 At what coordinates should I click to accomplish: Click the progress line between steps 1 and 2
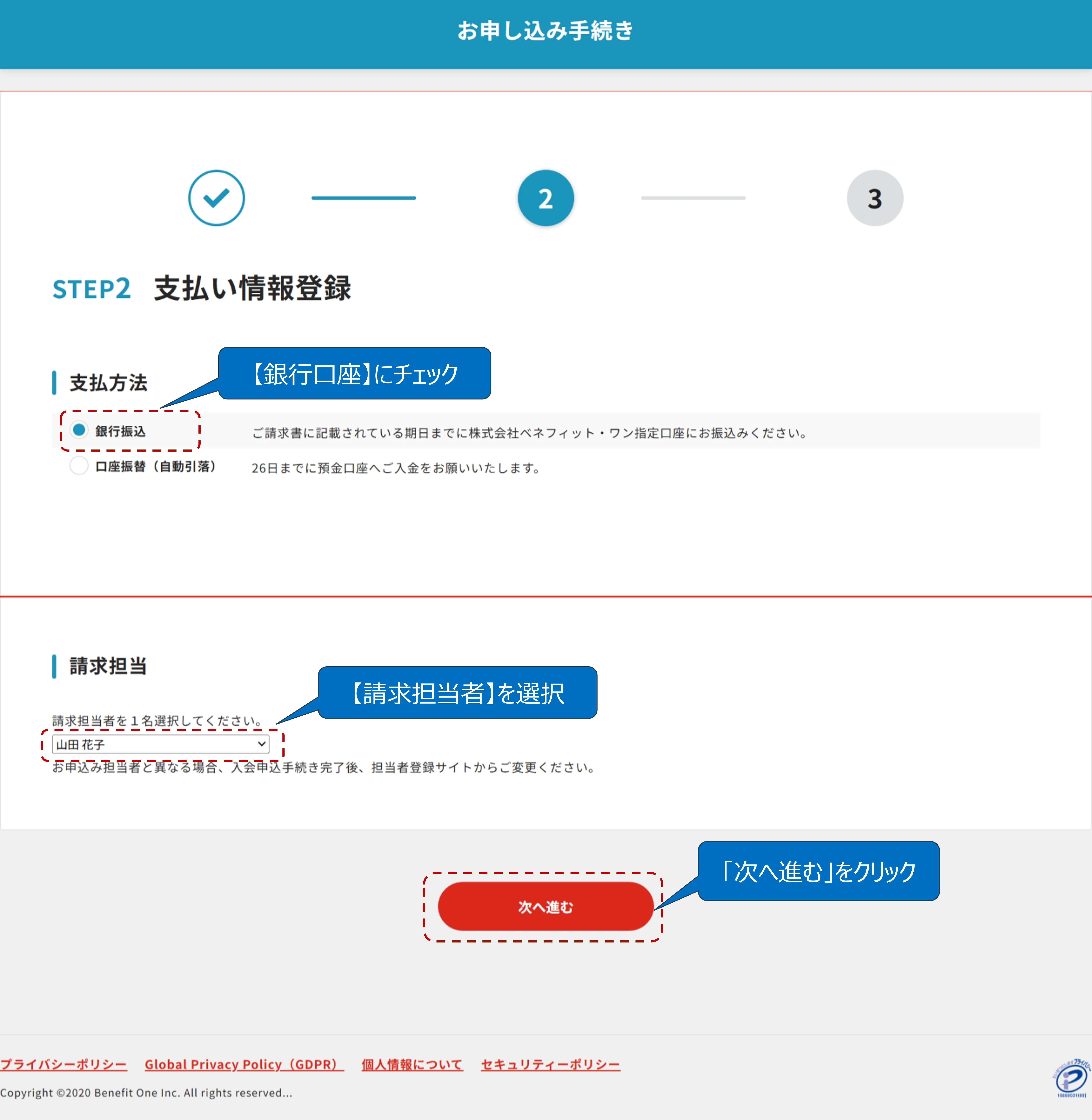click(364, 198)
